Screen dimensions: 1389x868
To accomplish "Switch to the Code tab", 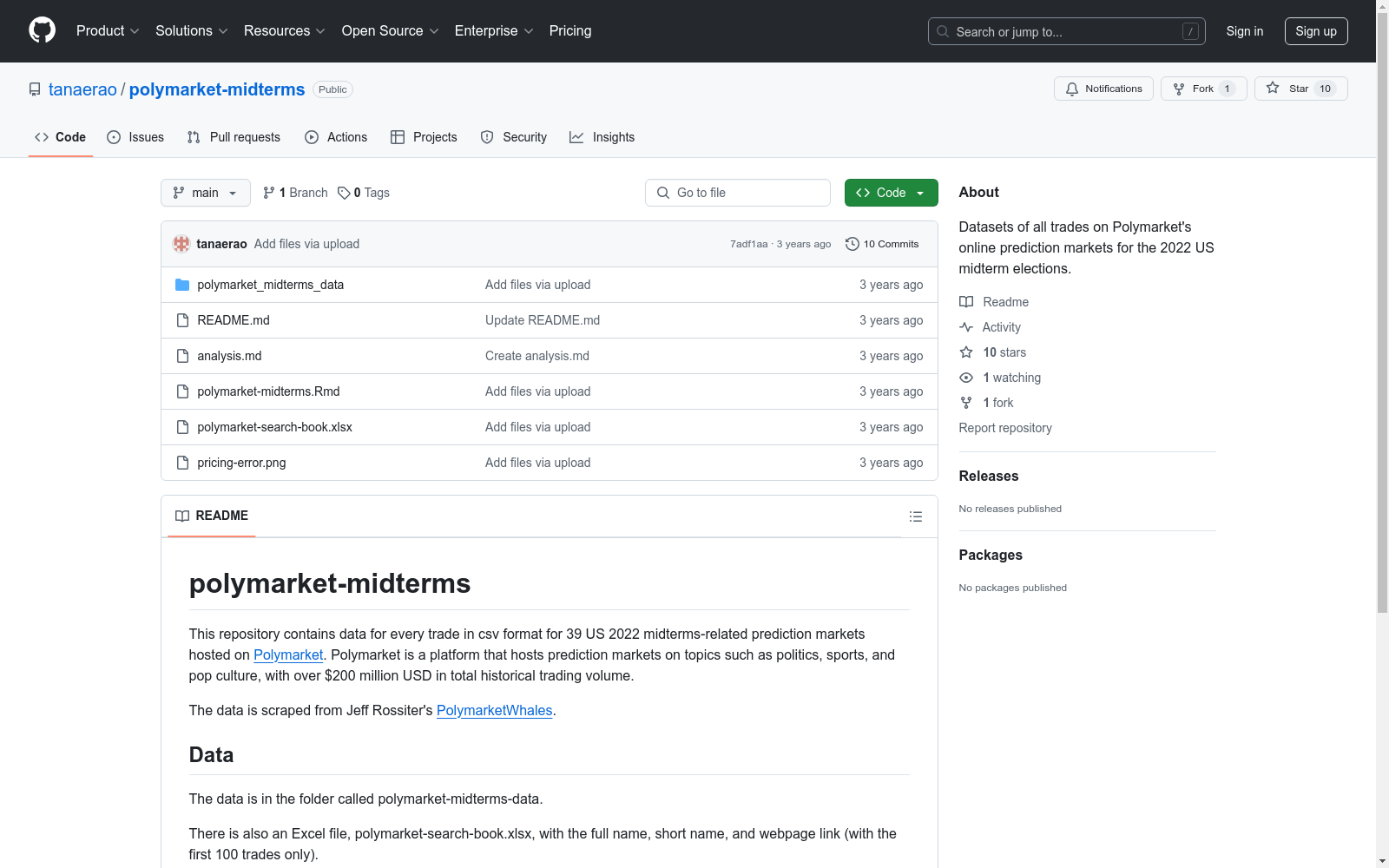I will pos(60,137).
